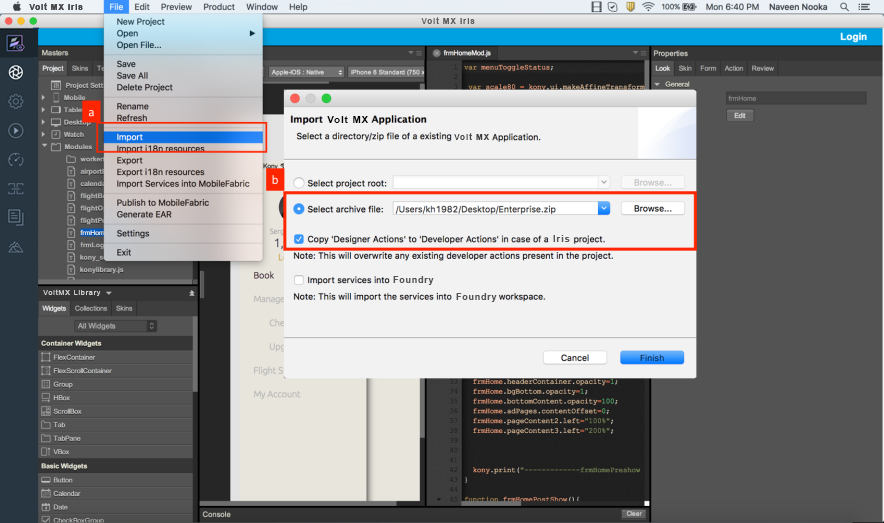Open the Iris logo icon in left sidebar
This screenshot has width=884, height=523.
point(15,43)
